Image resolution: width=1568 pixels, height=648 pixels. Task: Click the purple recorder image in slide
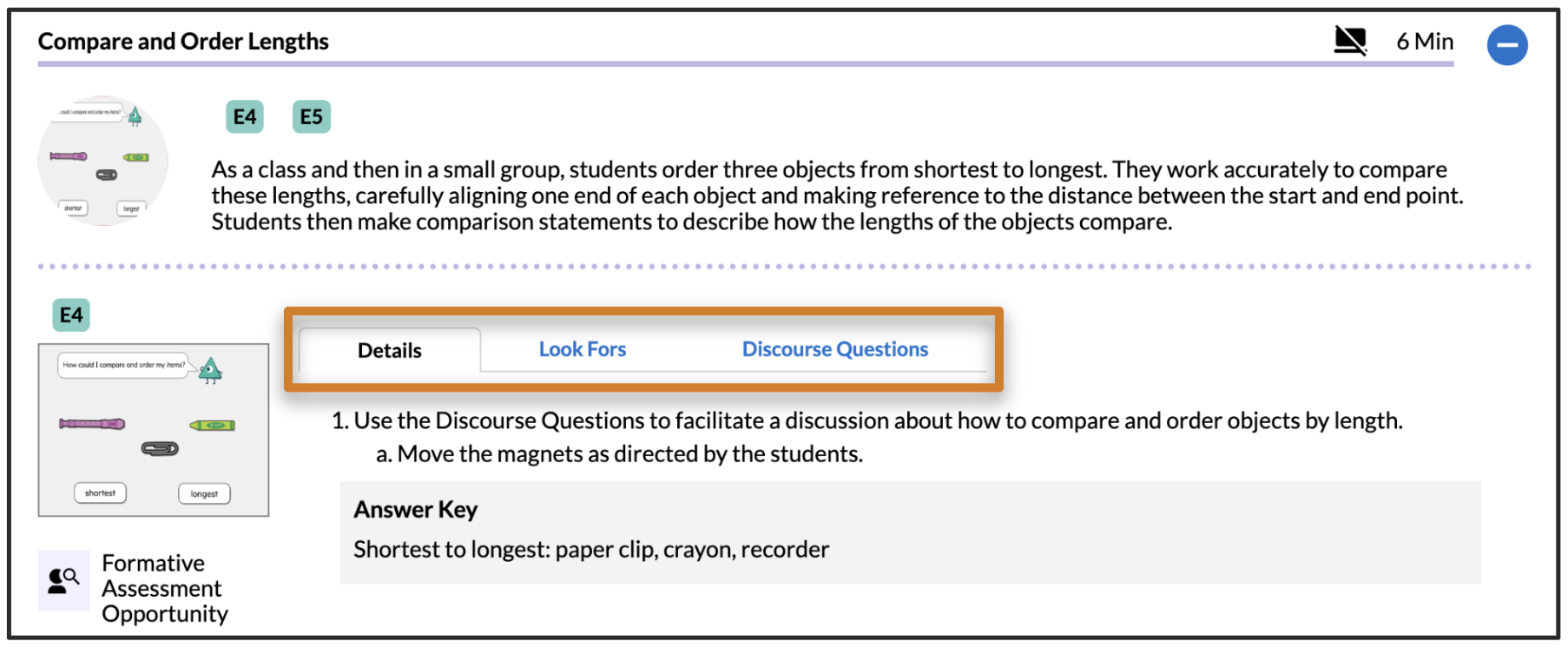[x=92, y=424]
